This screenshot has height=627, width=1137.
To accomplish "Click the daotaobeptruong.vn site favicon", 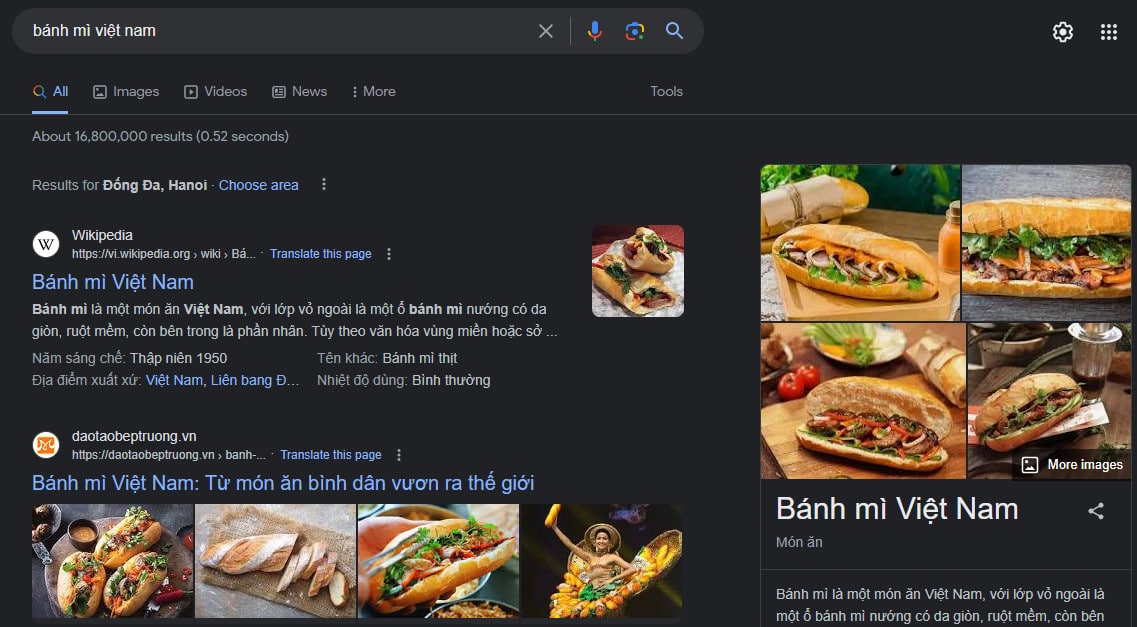I will click(x=46, y=444).
